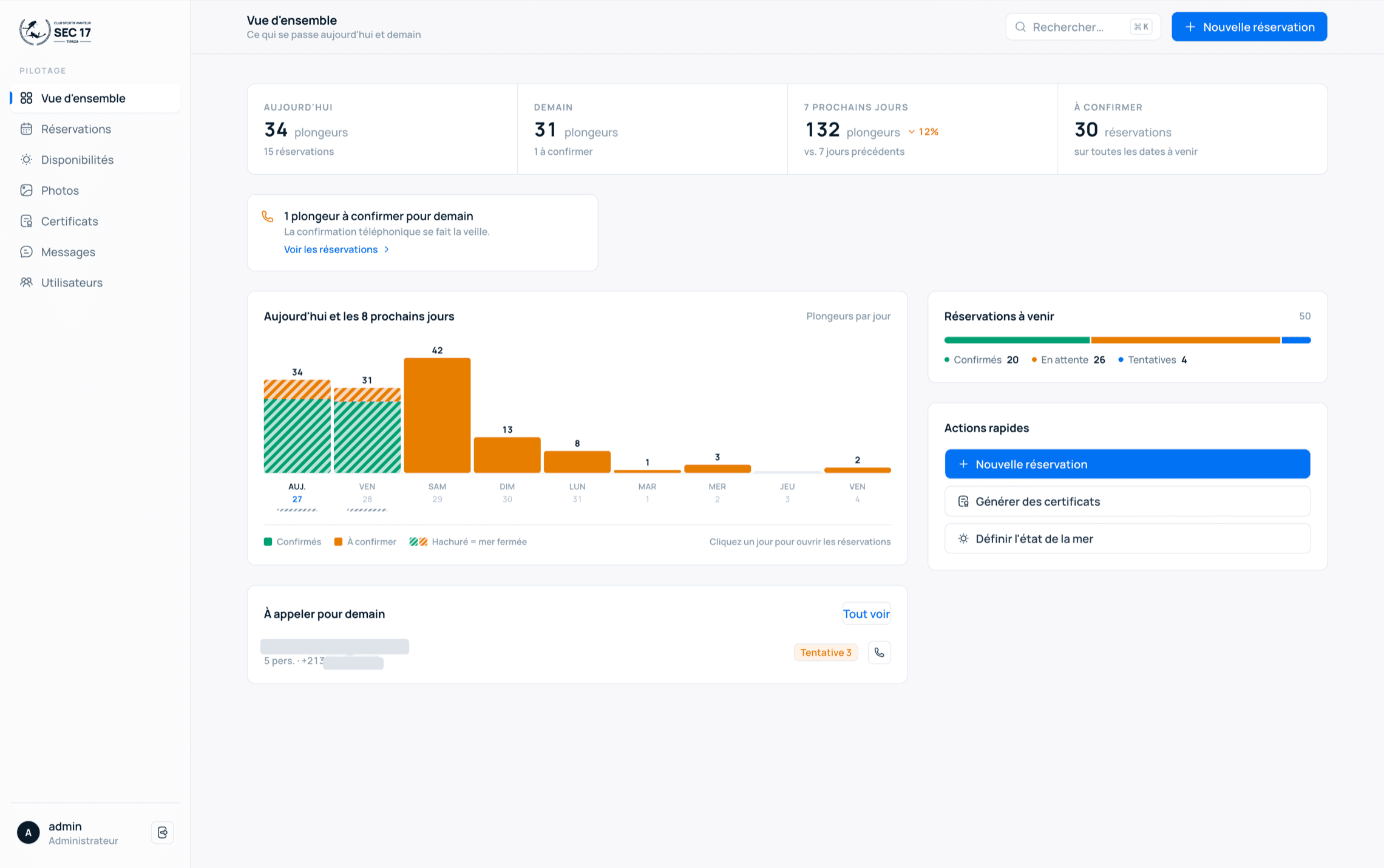1384x868 pixels.
Task: Click the admin avatar circle
Action: point(29,832)
